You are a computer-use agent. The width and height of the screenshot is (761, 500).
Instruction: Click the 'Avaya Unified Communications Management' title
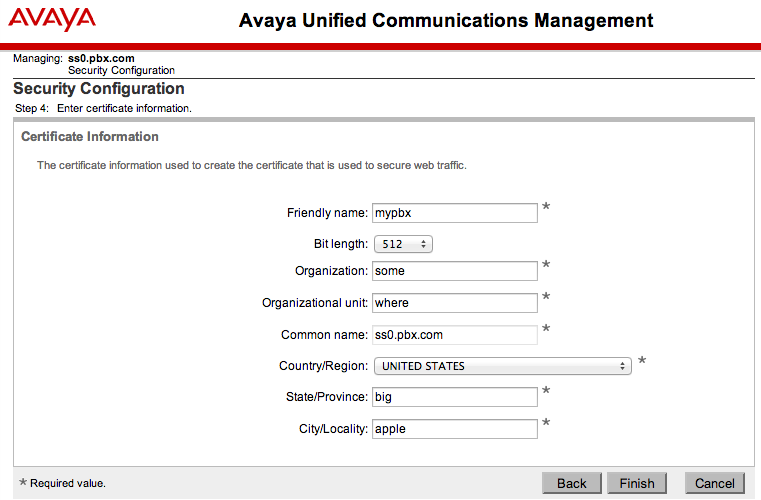click(446, 21)
